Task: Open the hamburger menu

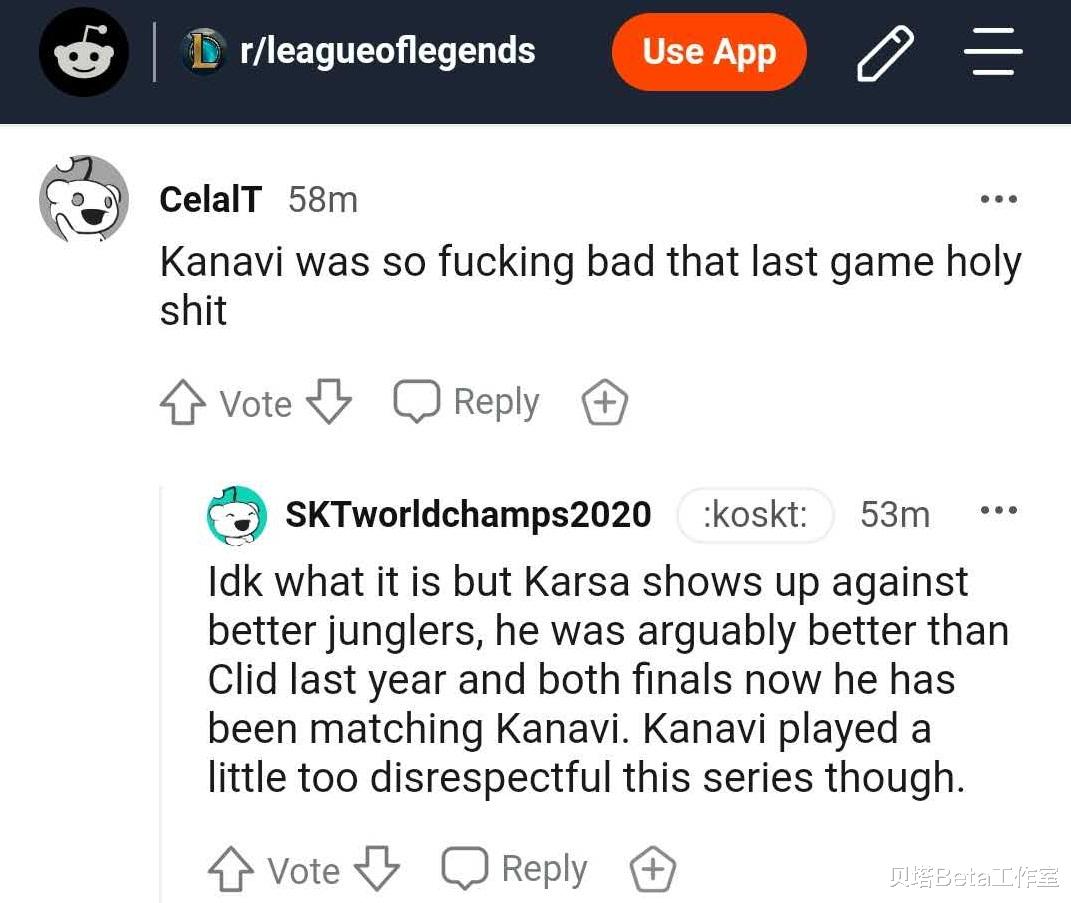Action: point(993,52)
